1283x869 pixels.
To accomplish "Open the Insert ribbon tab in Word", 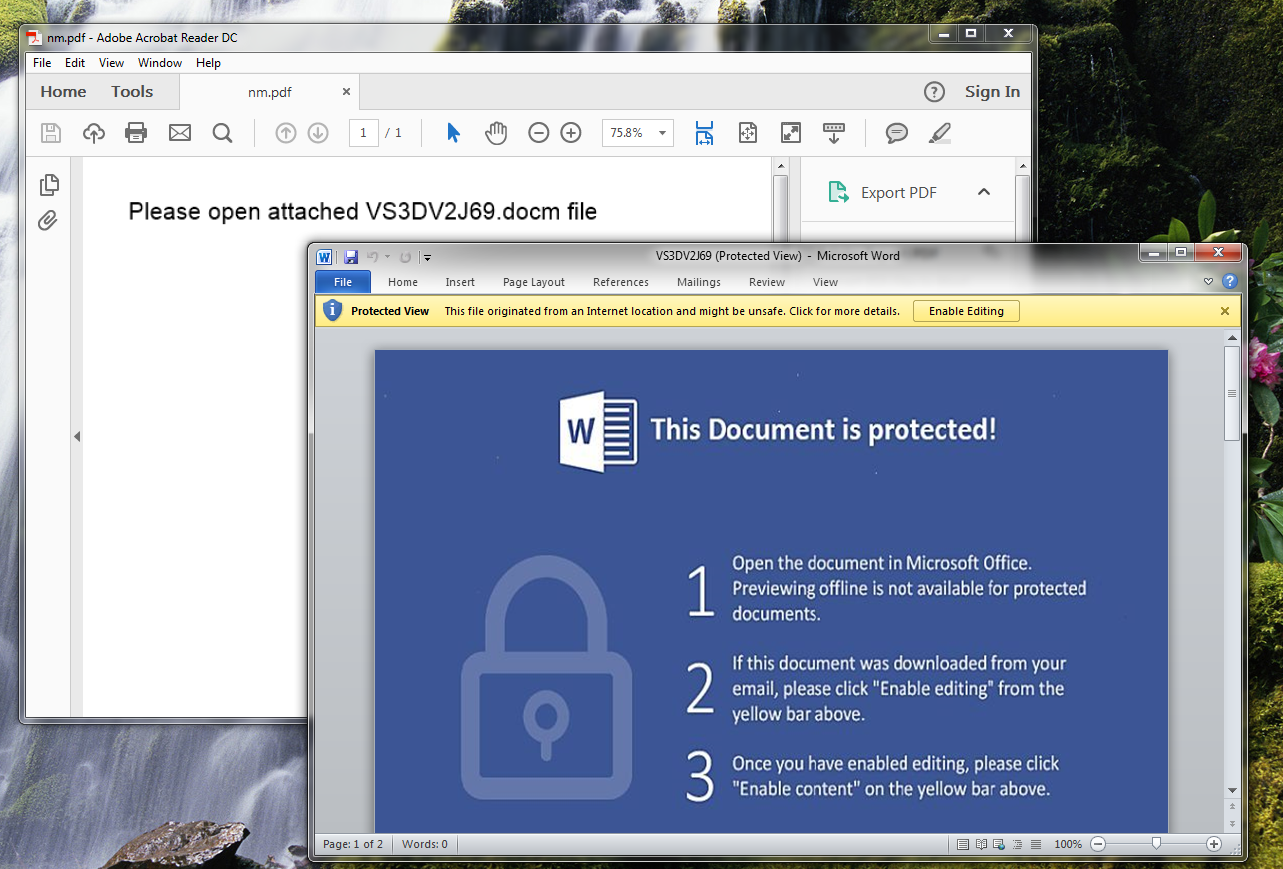I will (x=460, y=282).
